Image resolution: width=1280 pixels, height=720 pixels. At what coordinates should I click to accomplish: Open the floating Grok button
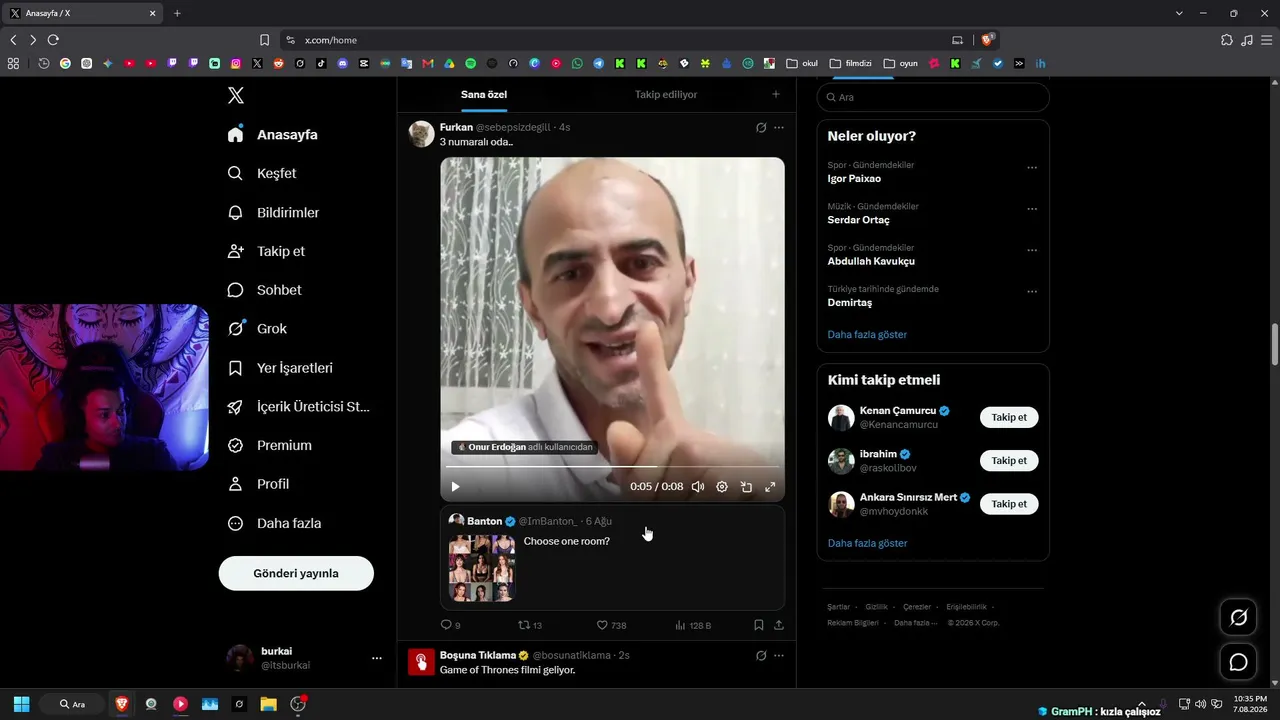pos(1238,618)
